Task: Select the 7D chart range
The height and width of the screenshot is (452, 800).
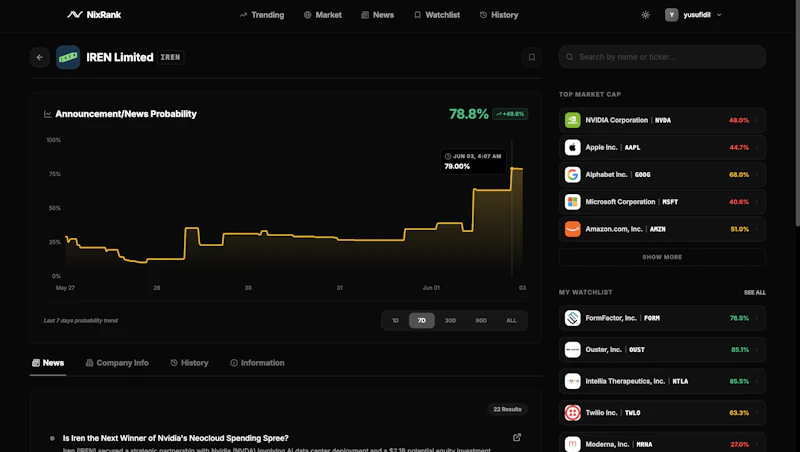Action: pyautogui.click(x=422, y=320)
